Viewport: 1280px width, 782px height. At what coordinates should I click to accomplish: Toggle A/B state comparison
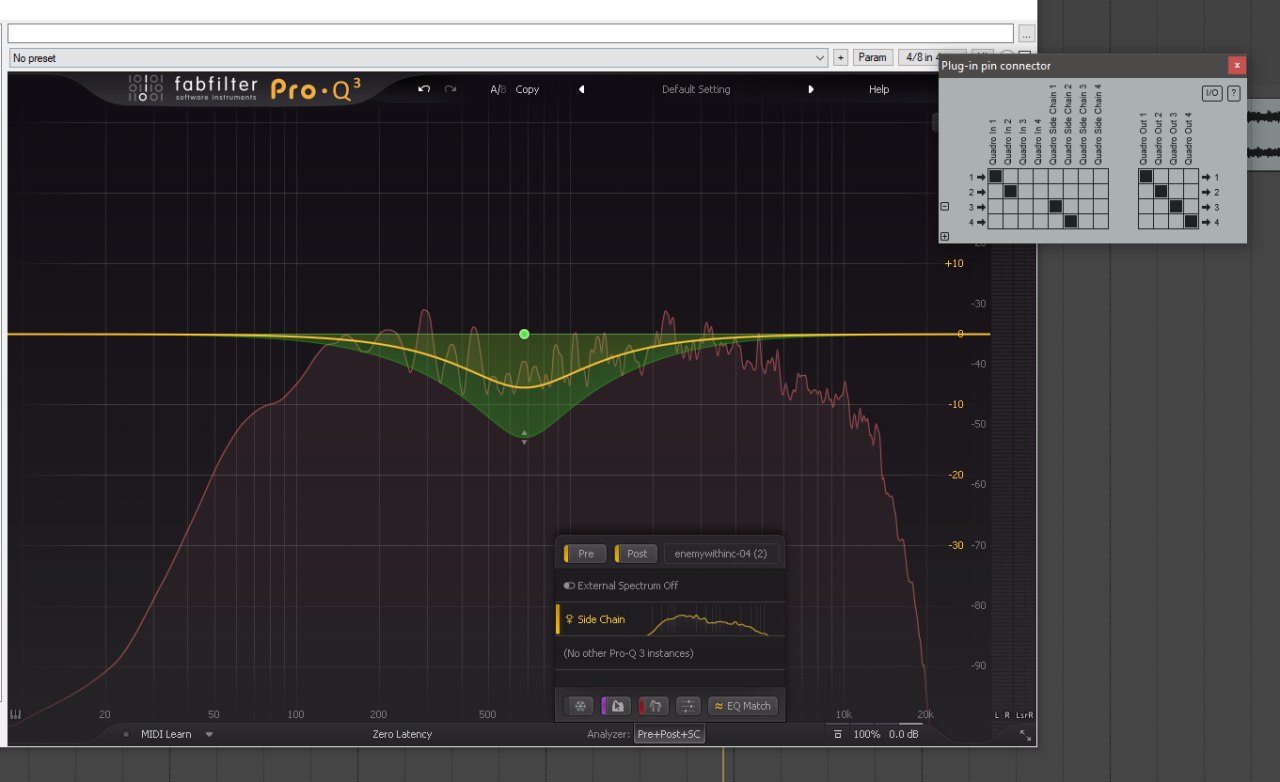click(498, 89)
